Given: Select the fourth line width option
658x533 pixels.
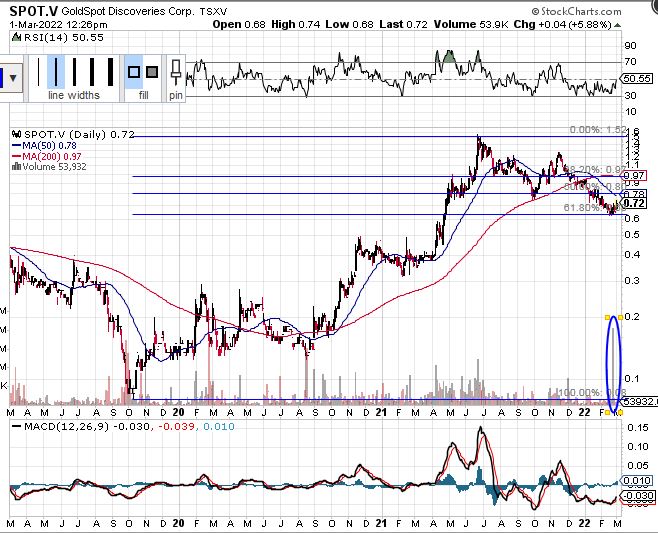Looking at the screenshot, I should [92, 72].
